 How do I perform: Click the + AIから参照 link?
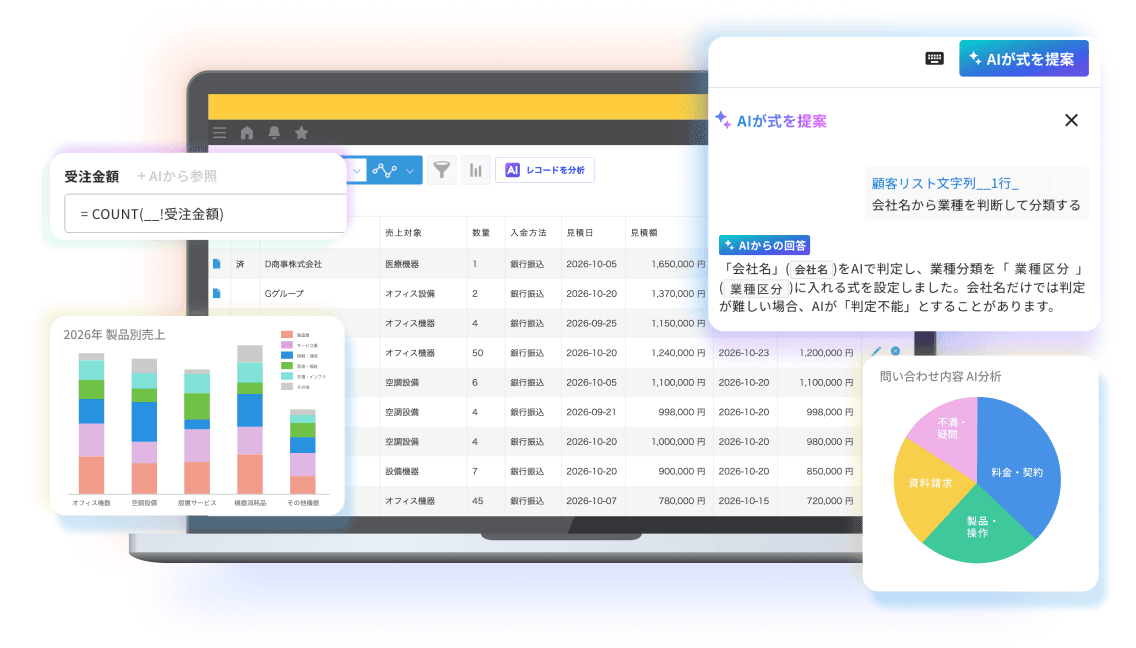pos(177,176)
